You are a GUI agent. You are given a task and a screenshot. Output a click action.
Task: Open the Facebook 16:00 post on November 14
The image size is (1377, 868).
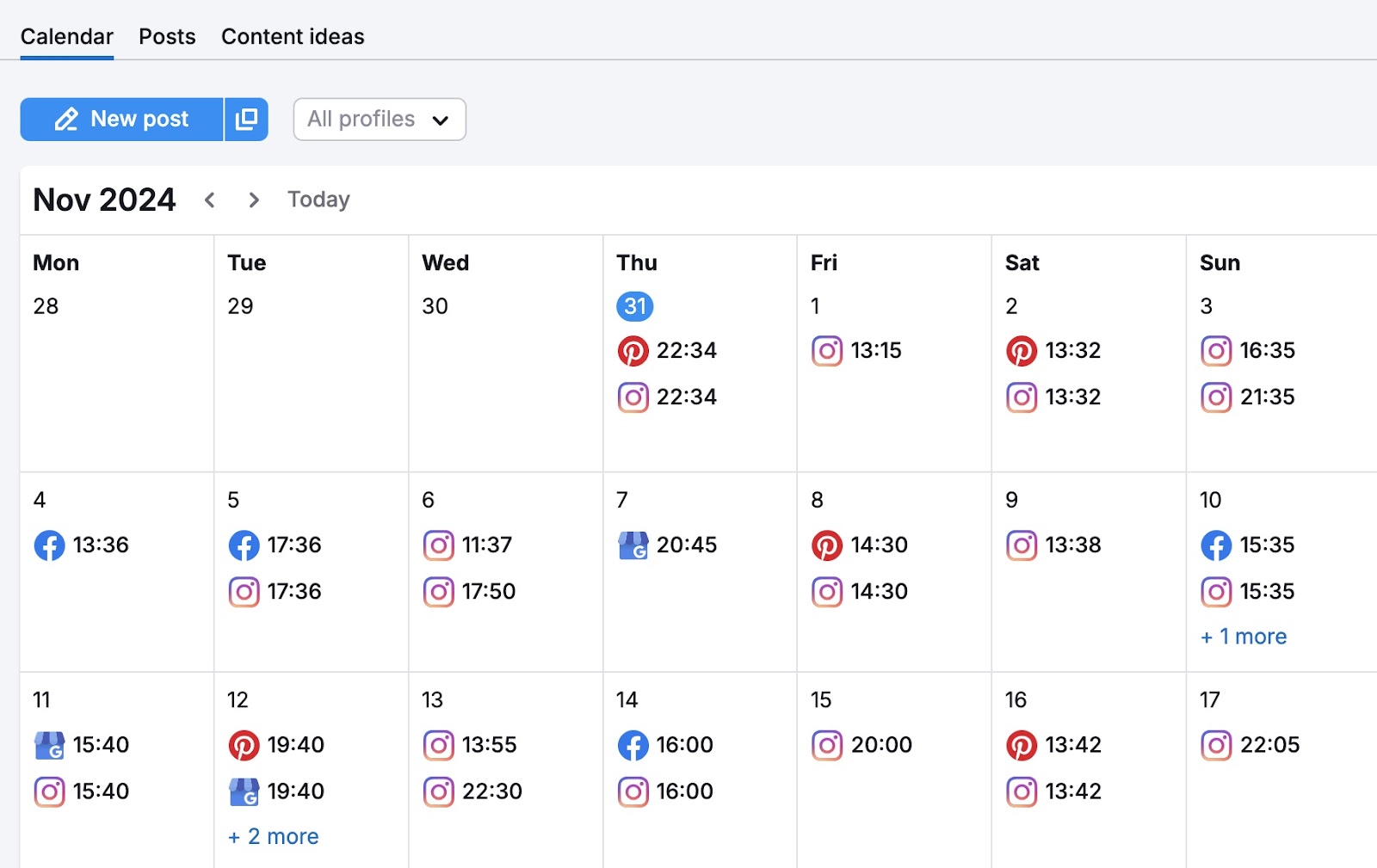(x=633, y=745)
